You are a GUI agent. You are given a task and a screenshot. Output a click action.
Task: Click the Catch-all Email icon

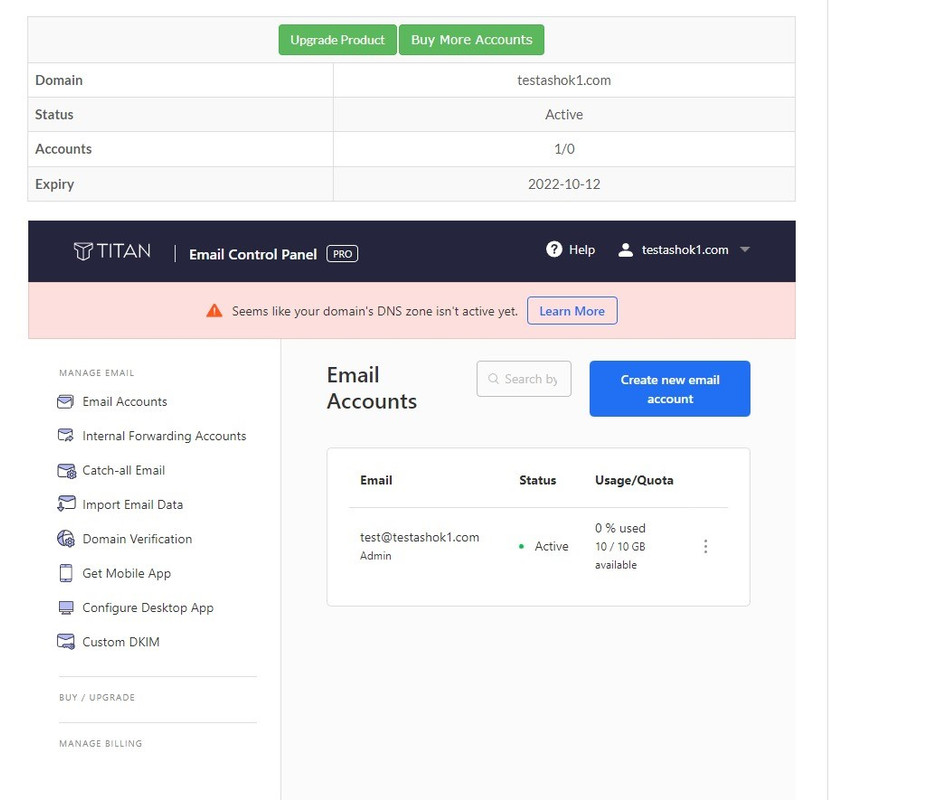(66, 471)
